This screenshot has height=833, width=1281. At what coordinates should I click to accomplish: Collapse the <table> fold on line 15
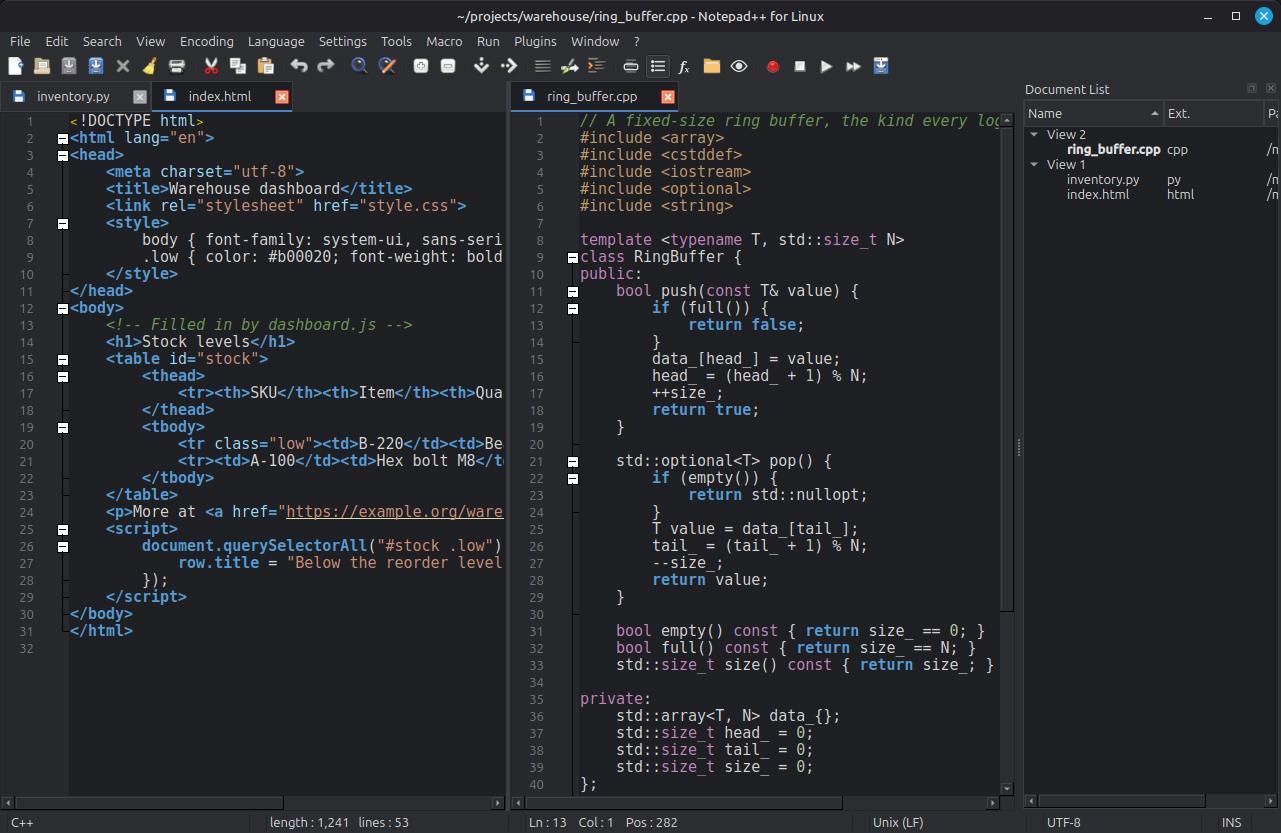pos(62,359)
